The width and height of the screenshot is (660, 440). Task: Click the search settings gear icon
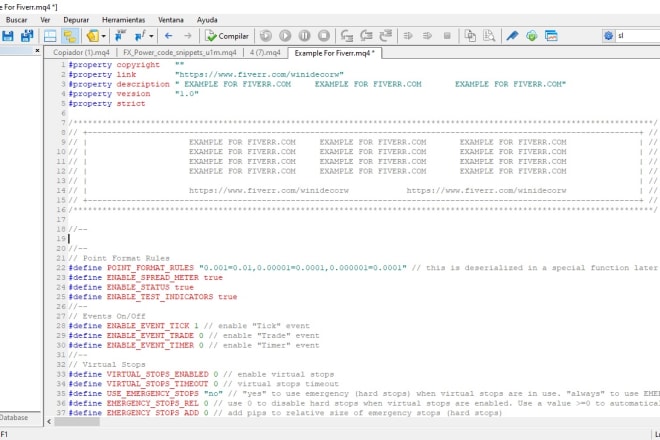click(609, 36)
